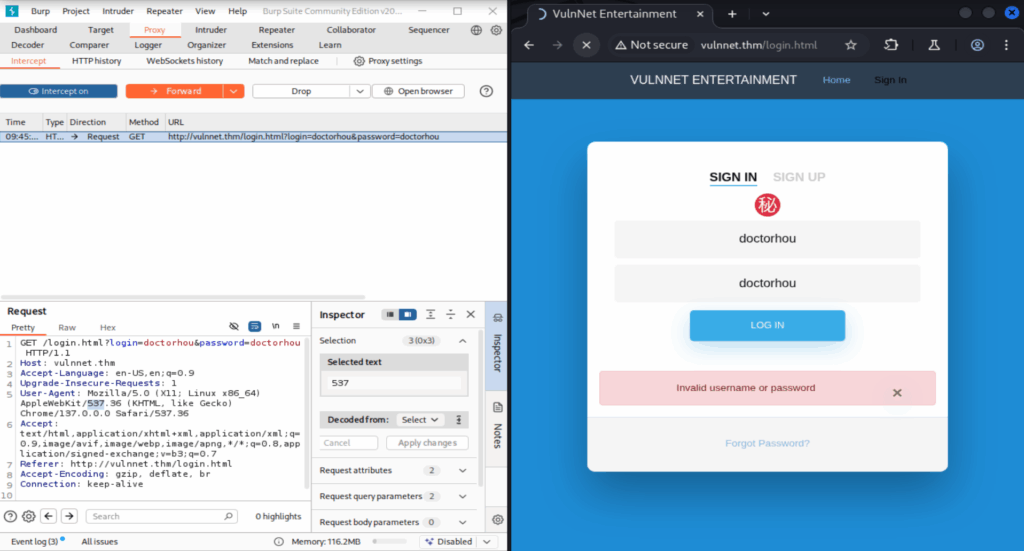The width and height of the screenshot is (1024, 551).
Task: Switch to the HTTP history tab
Action: pyautogui.click(x=97, y=61)
